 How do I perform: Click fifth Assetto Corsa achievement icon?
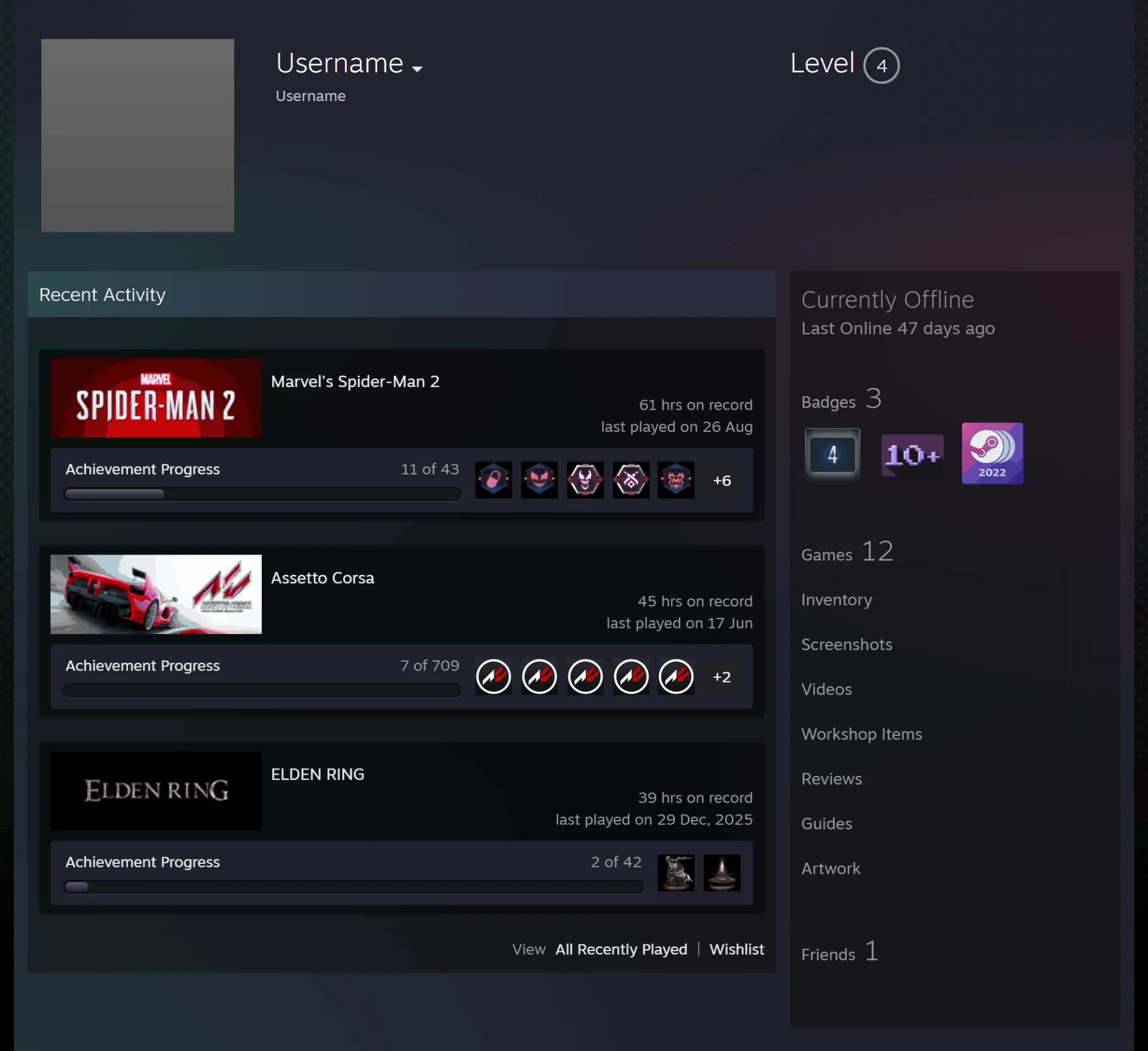[x=676, y=677]
